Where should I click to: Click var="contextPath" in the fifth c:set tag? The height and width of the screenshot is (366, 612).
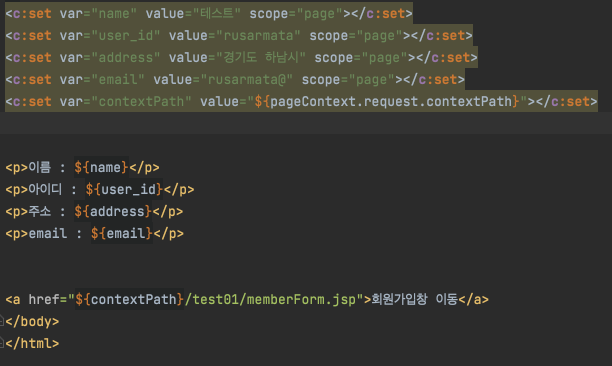[126, 101]
